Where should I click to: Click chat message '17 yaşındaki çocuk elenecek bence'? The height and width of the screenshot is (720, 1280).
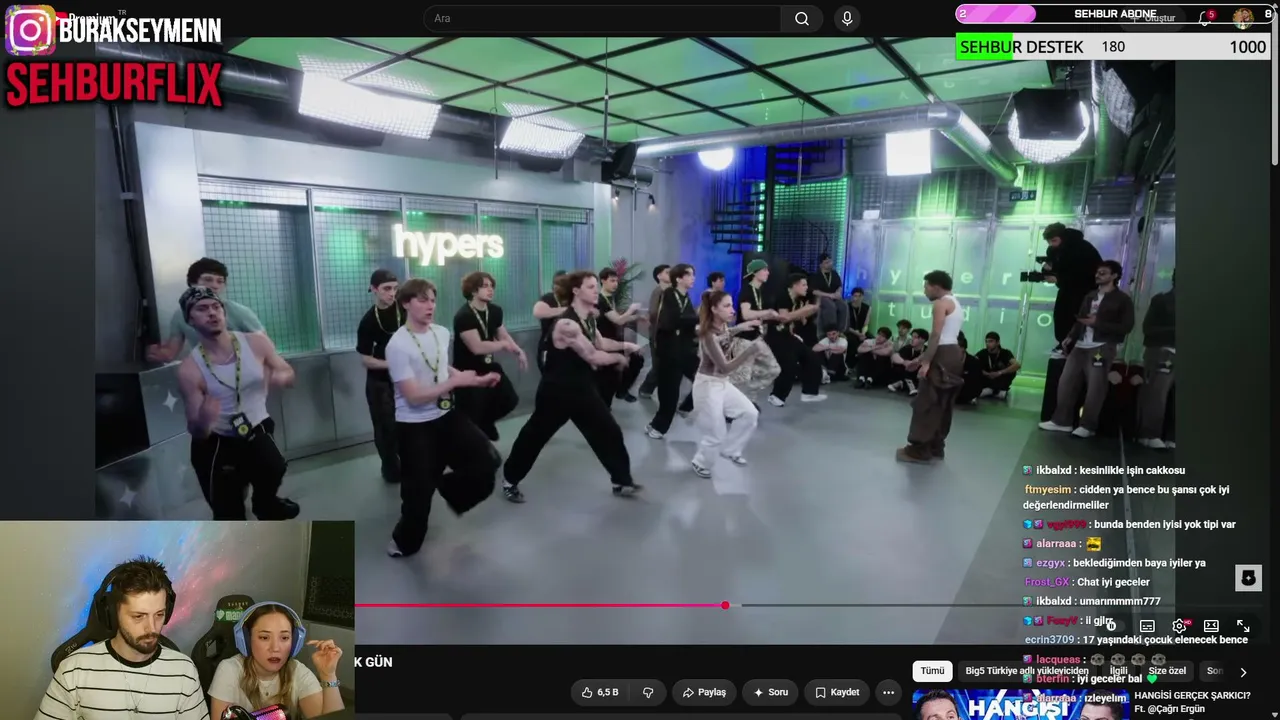1165,640
